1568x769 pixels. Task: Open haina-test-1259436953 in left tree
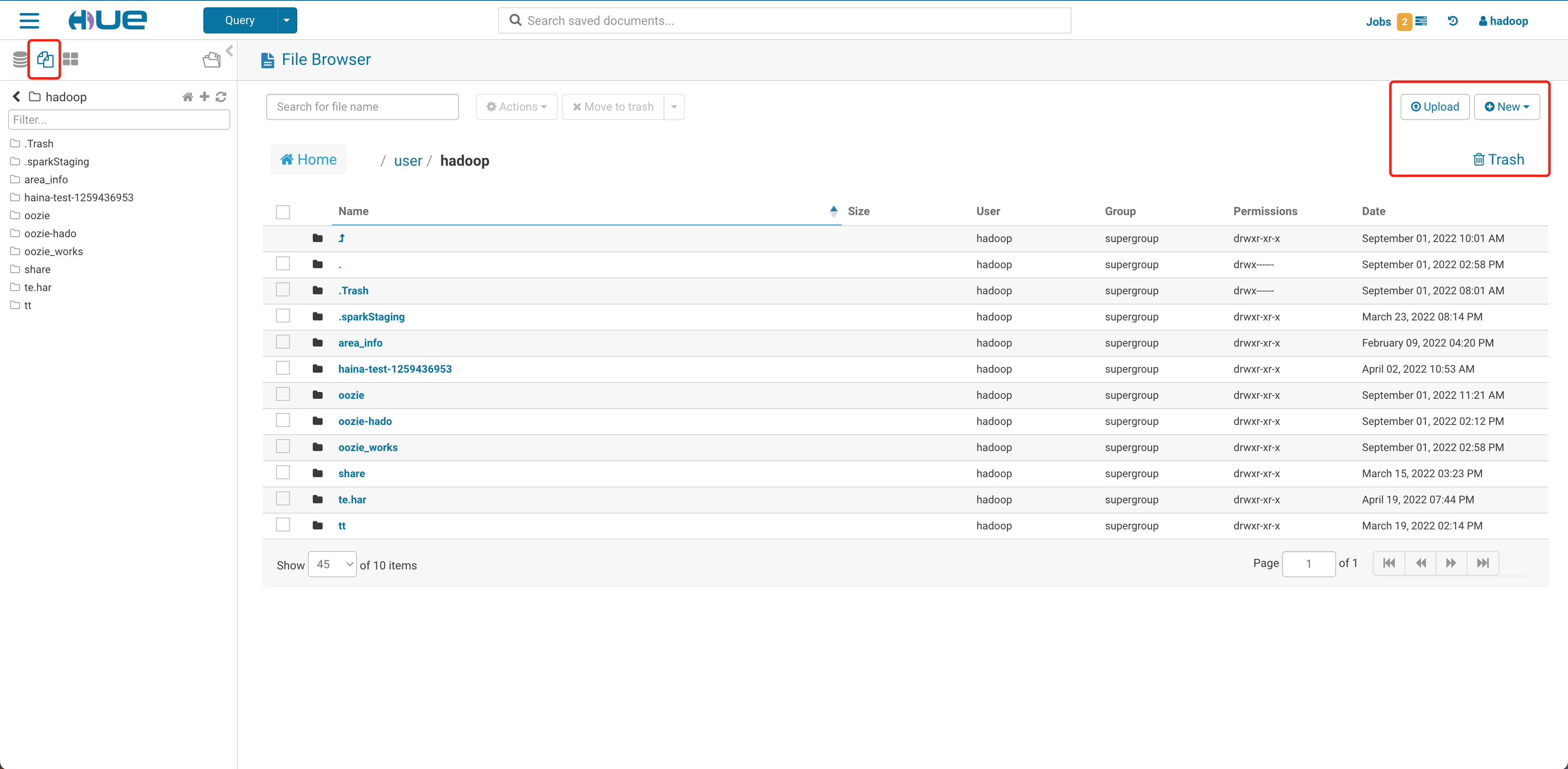(78, 198)
